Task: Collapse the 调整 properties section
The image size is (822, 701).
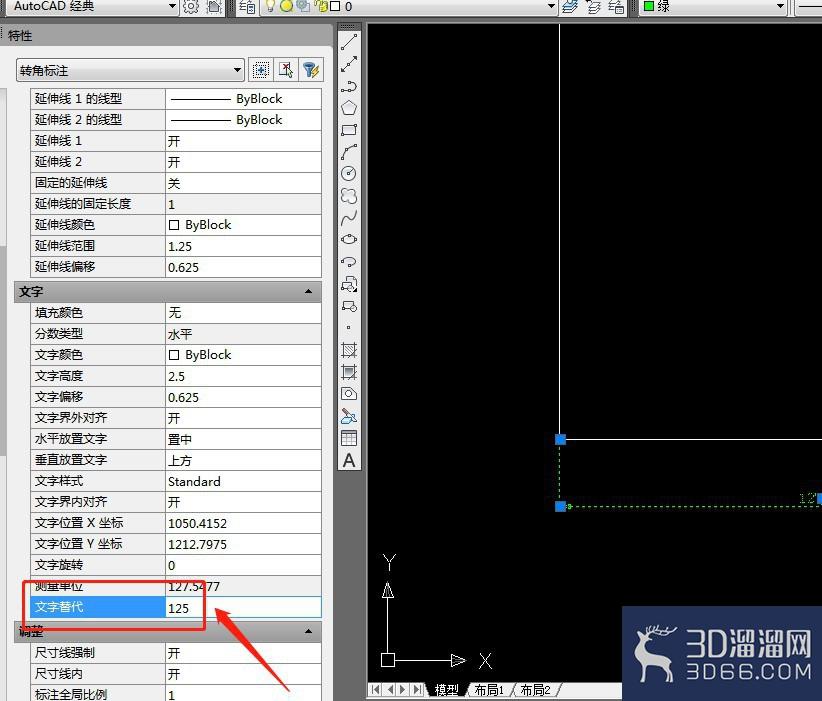Action: (x=309, y=631)
